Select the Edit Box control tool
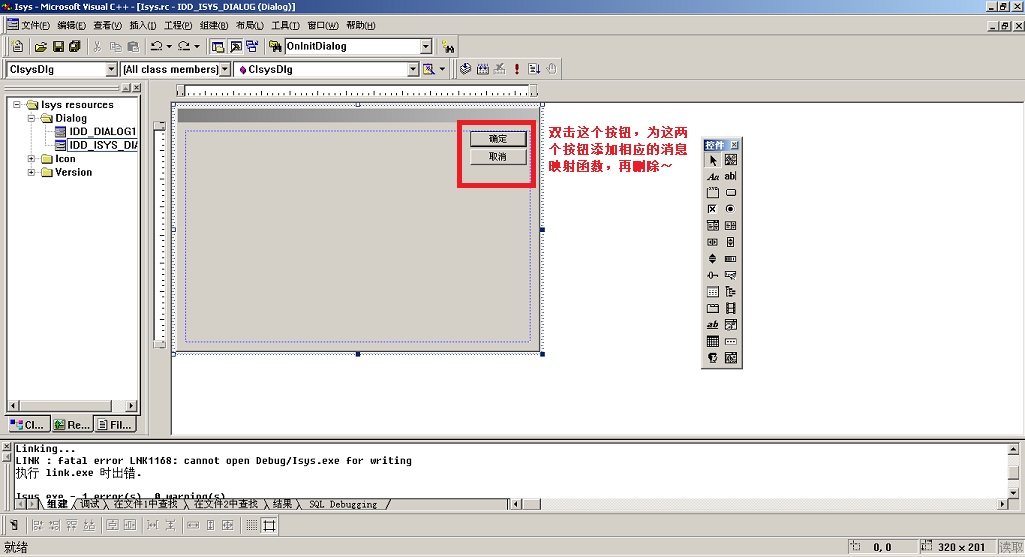The height and width of the screenshot is (557, 1025). coord(731,177)
